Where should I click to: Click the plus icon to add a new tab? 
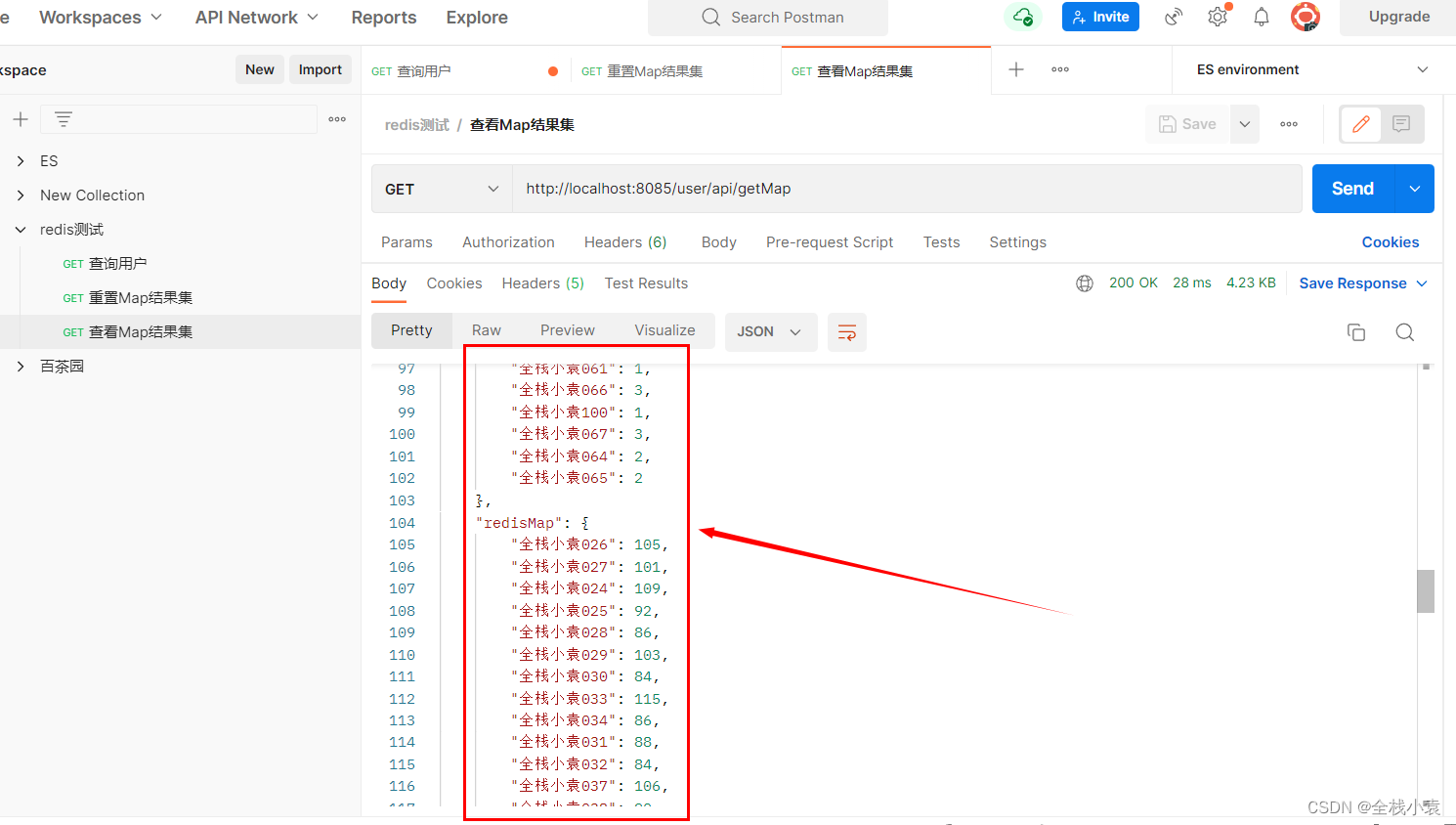1016,69
